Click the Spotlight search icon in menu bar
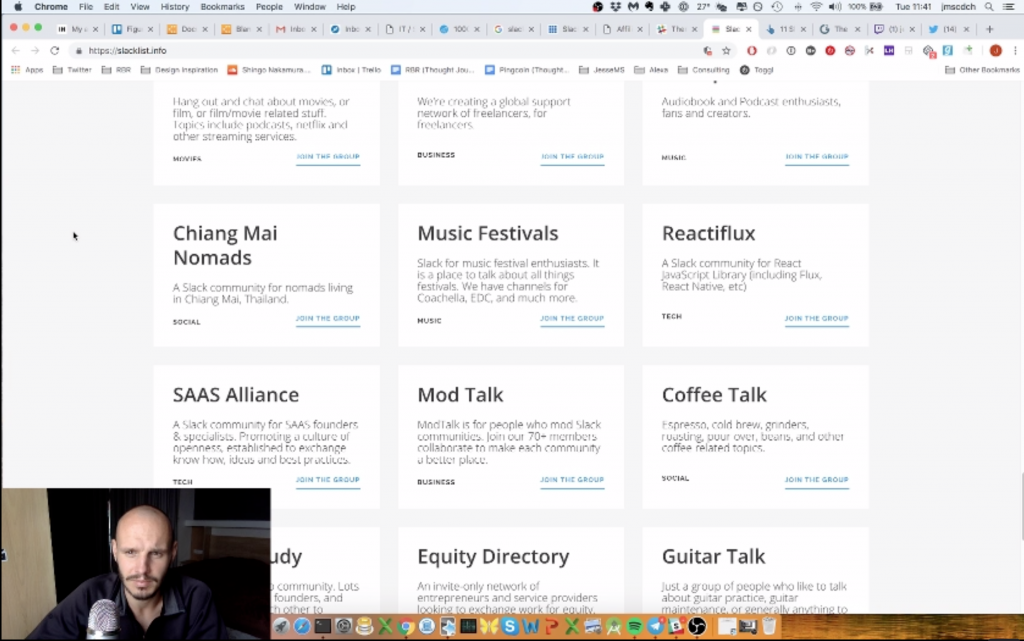1024x641 pixels. [x=988, y=7]
